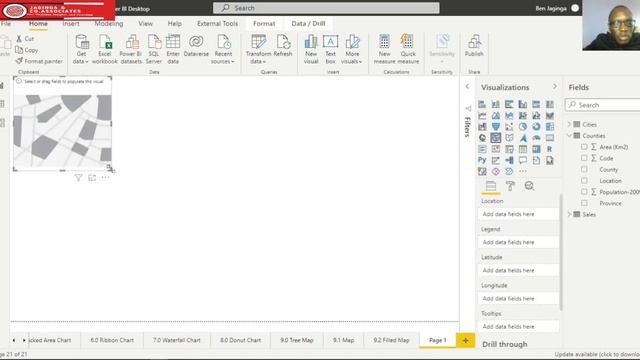
Task: Click the Excel workbook button
Action: click(x=104, y=49)
